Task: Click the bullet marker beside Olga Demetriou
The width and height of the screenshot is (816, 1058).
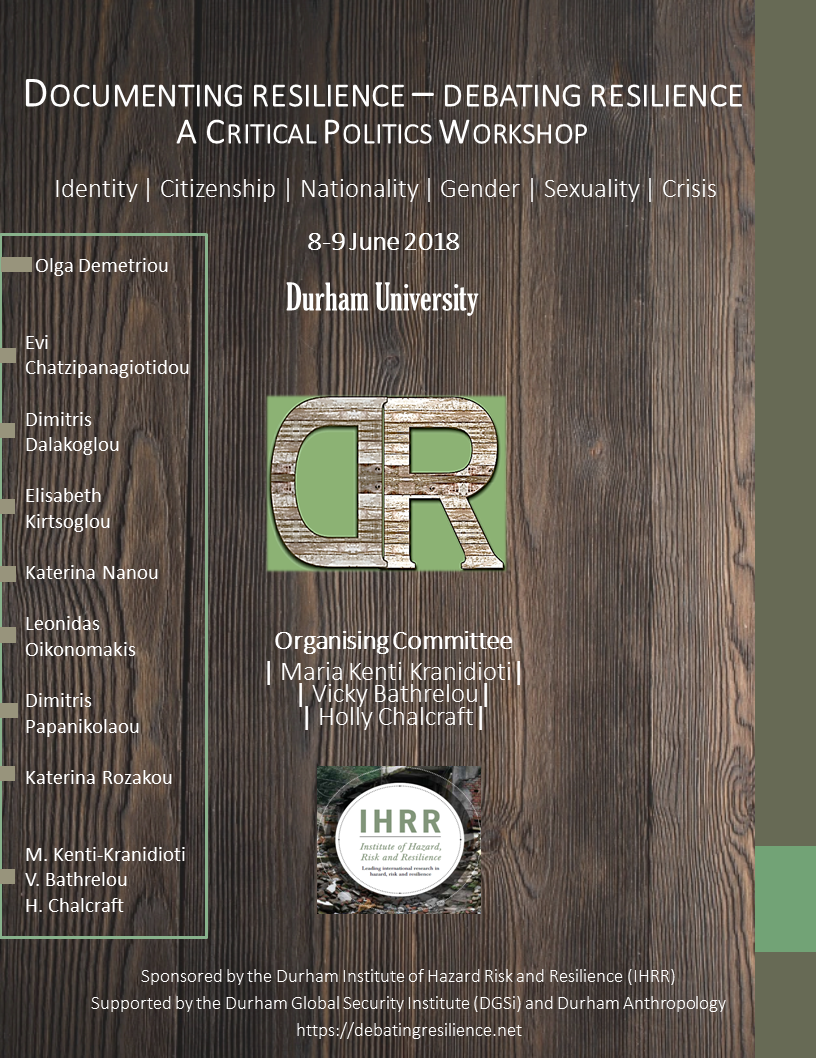Action: coord(16,265)
